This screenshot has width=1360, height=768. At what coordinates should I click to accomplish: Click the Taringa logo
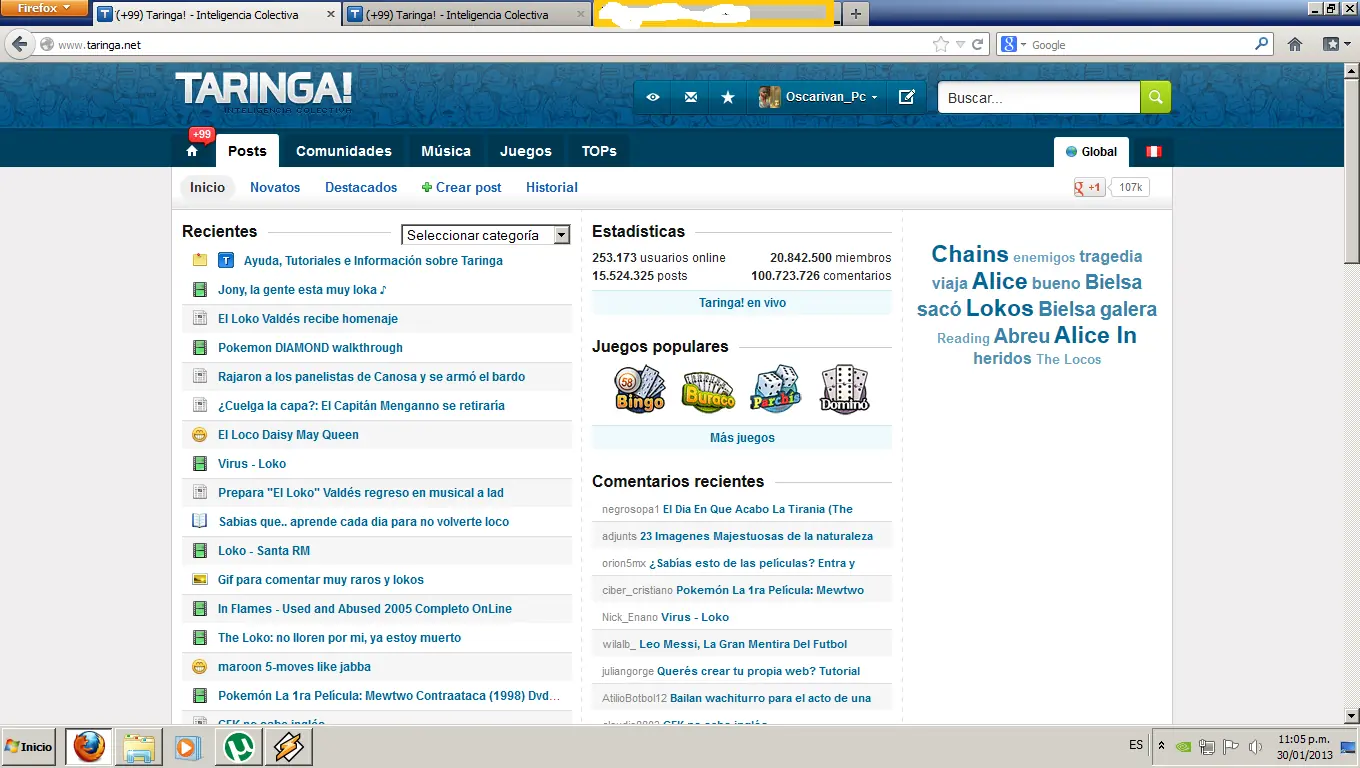click(x=264, y=90)
